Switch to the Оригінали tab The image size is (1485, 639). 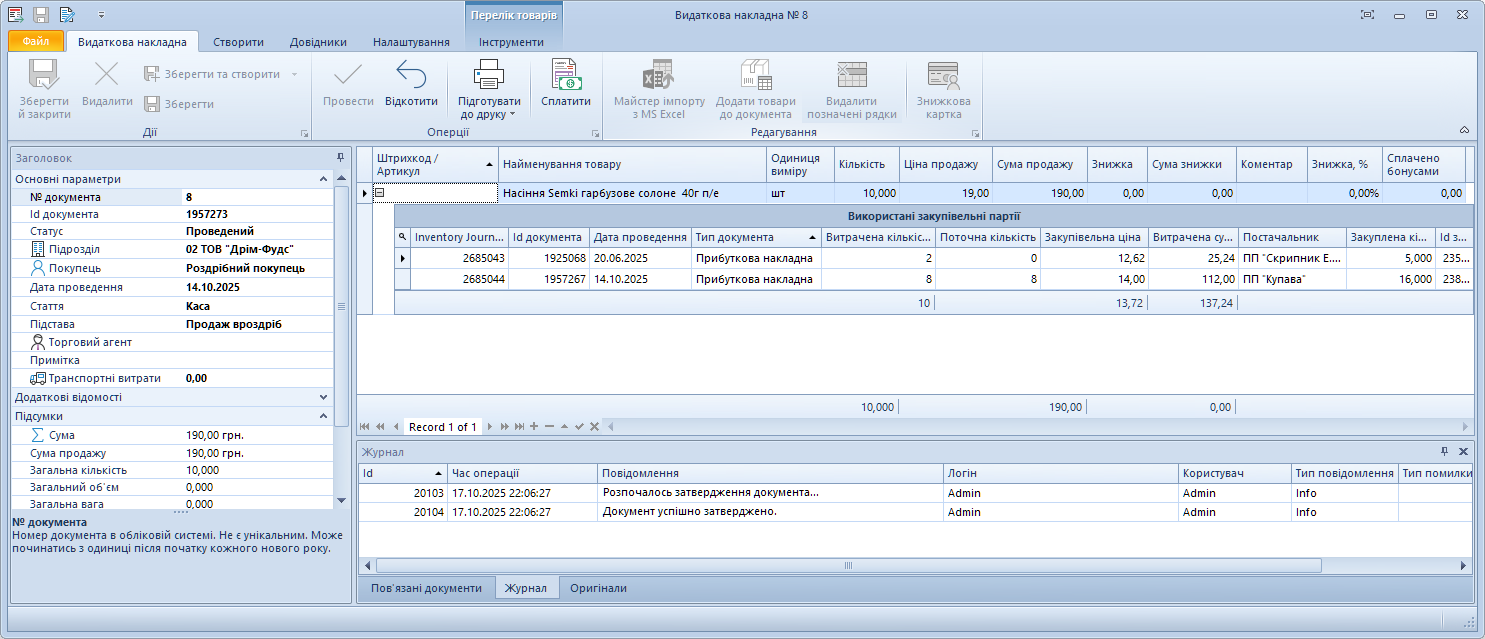[598, 588]
